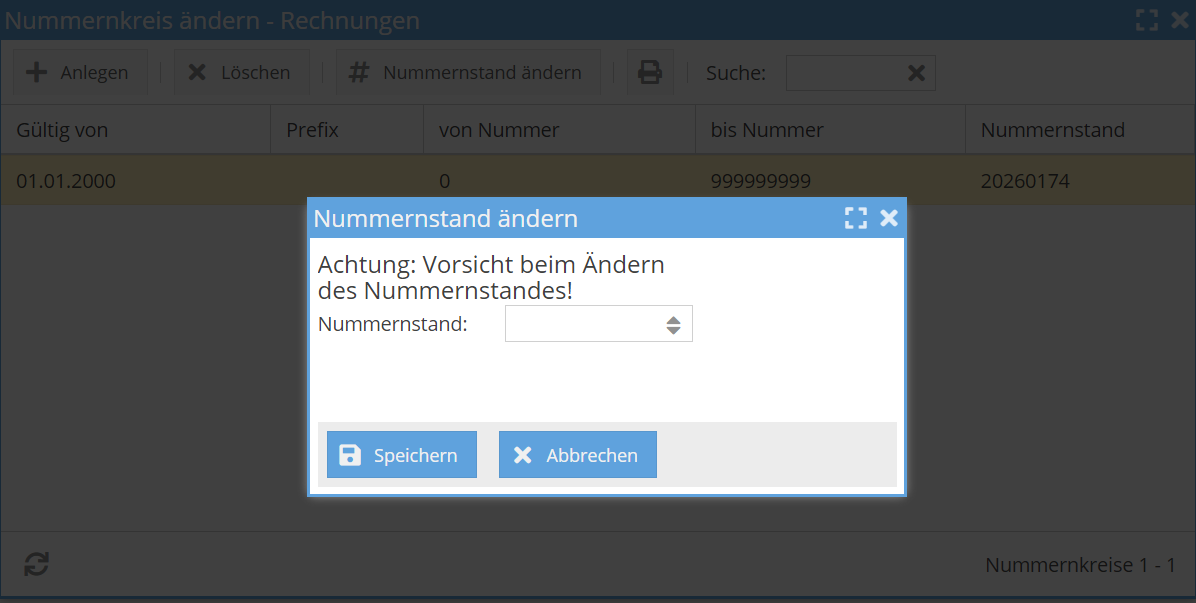This screenshot has width=1196, height=603.
Task: Decrement Nummernstand using the down spinner arrow
Action: (x=673, y=329)
